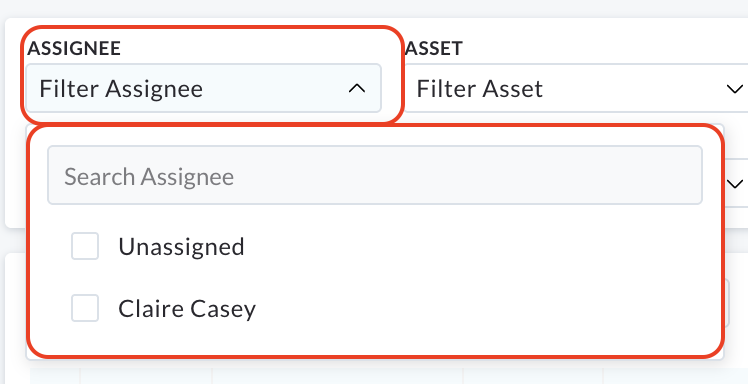Collapse the Assignee filter using the up chevron
The height and width of the screenshot is (384, 748).
tap(357, 88)
